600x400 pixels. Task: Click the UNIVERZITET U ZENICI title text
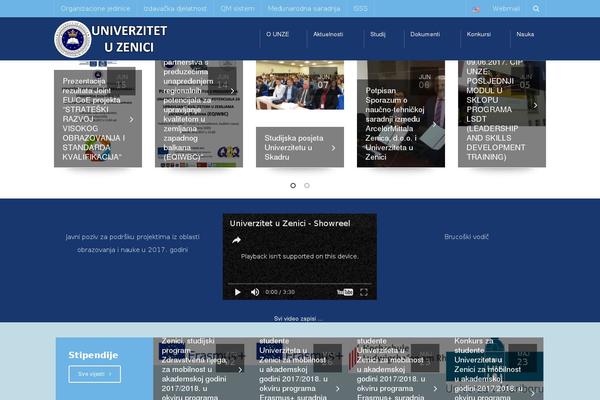[129, 39]
